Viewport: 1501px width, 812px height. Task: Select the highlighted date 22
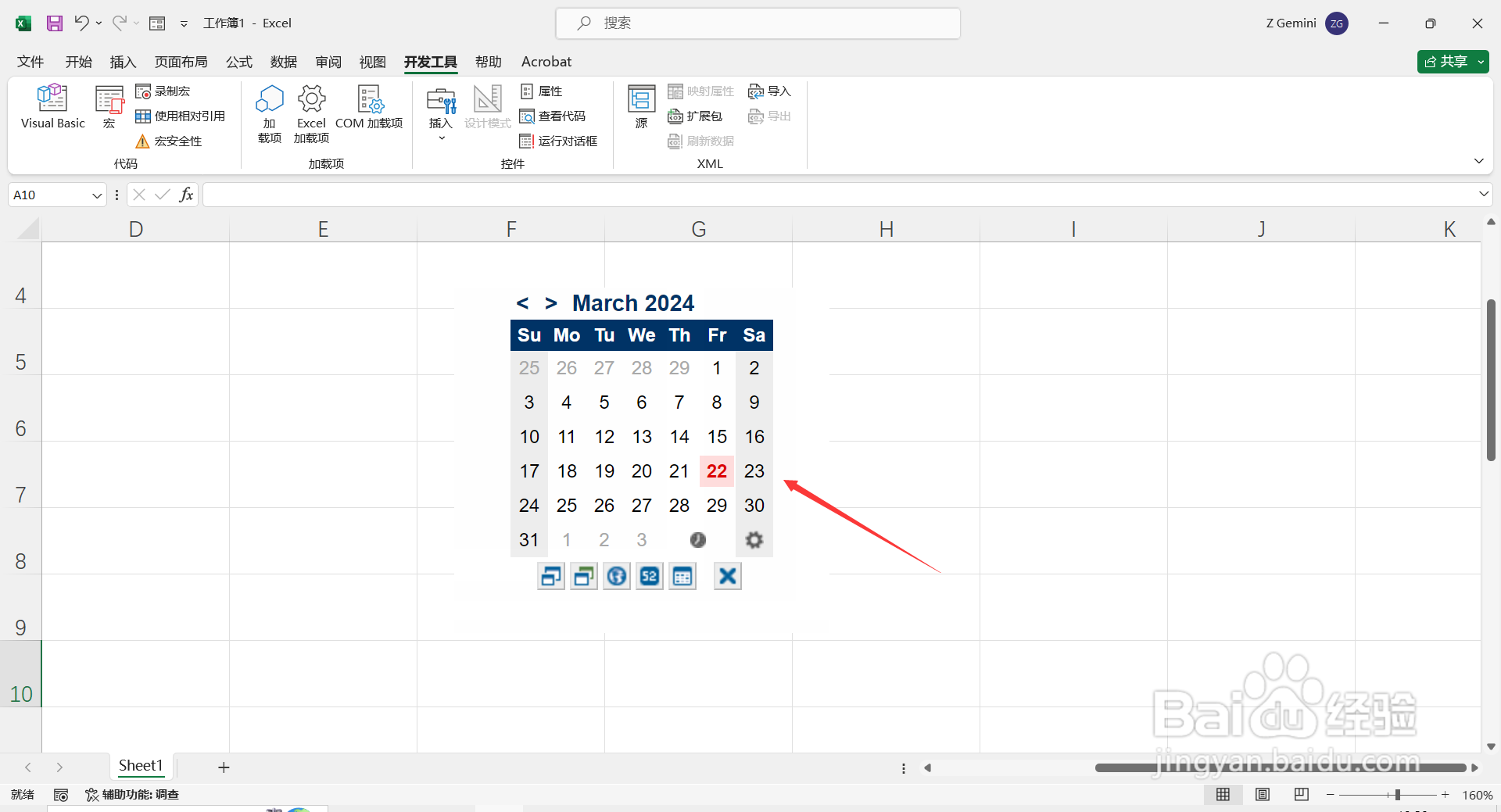coord(717,471)
